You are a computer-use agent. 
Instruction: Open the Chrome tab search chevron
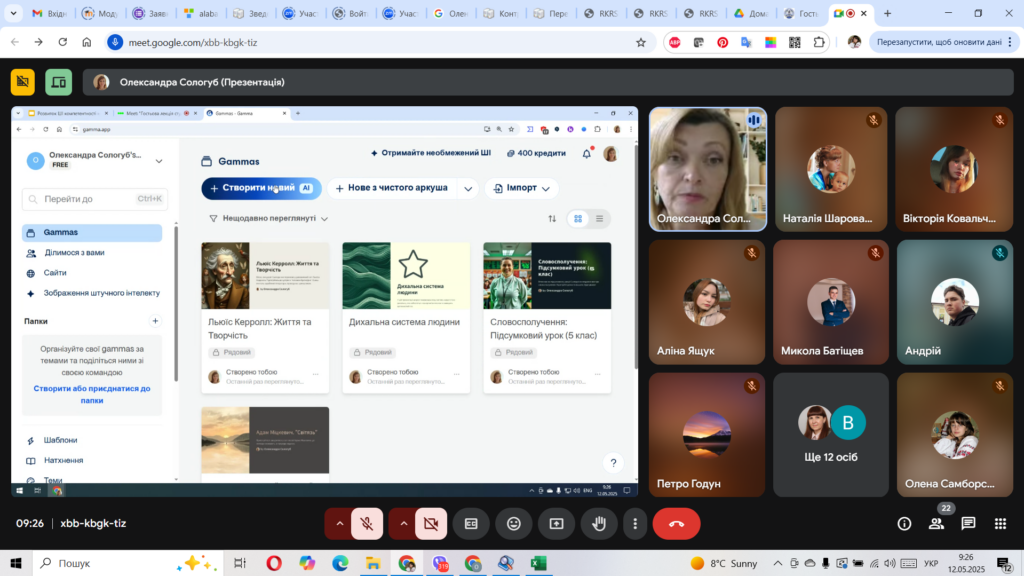13,13
